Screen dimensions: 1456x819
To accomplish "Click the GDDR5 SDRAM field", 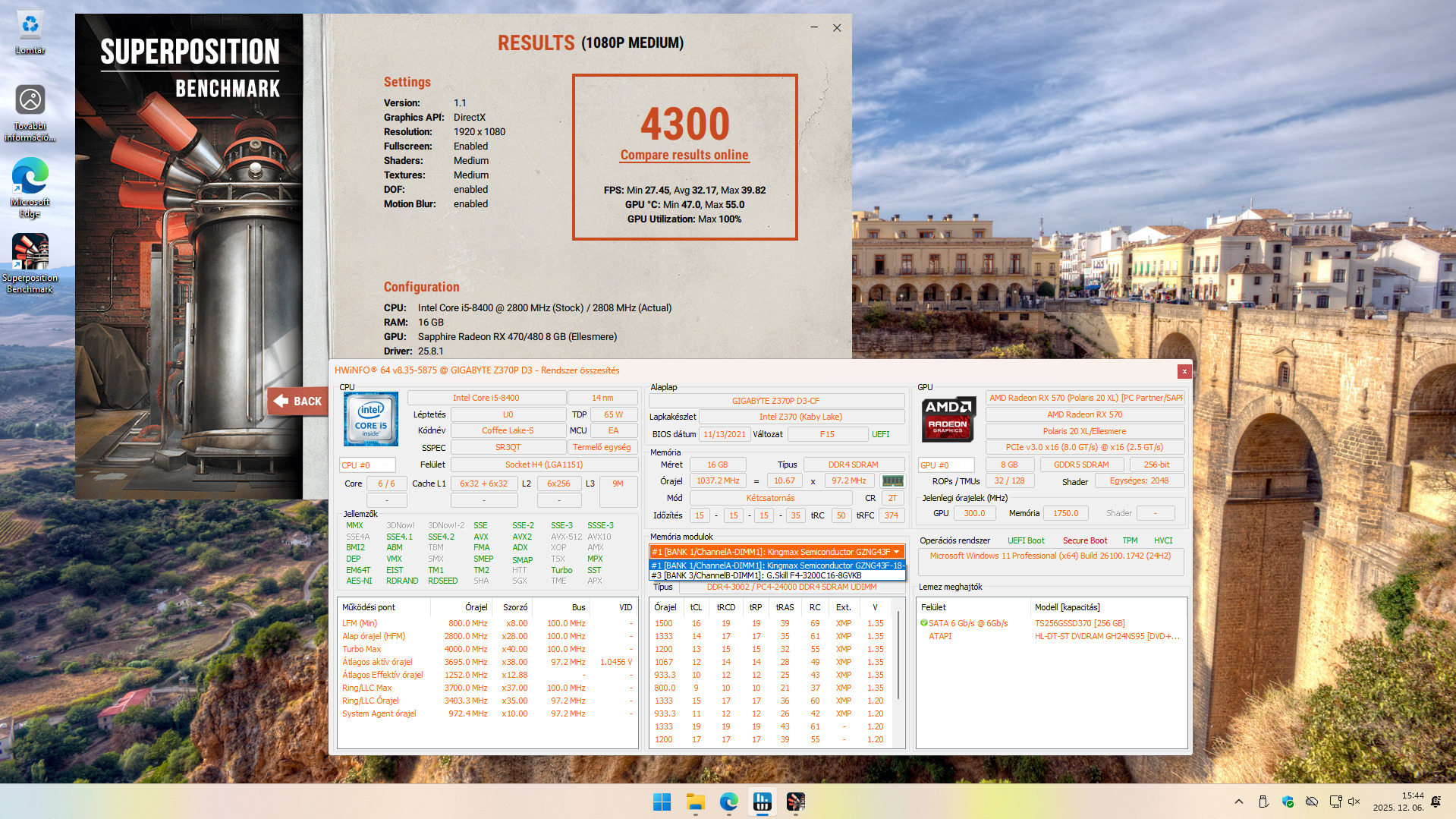I will [x=1080, y=465].
